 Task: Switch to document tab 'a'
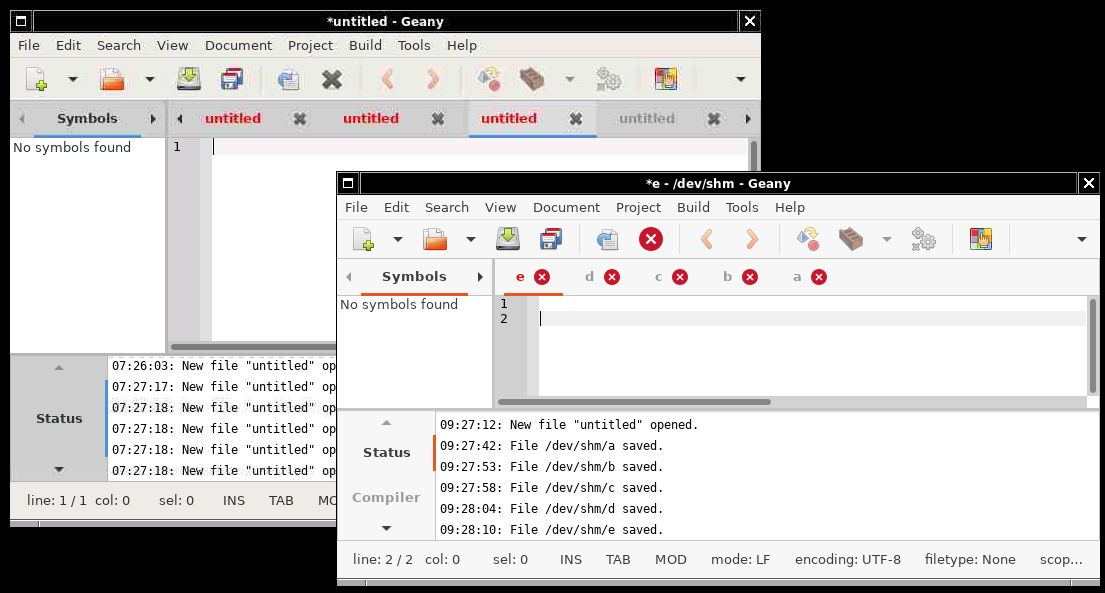pyautogui.click(x=797, y=277)
